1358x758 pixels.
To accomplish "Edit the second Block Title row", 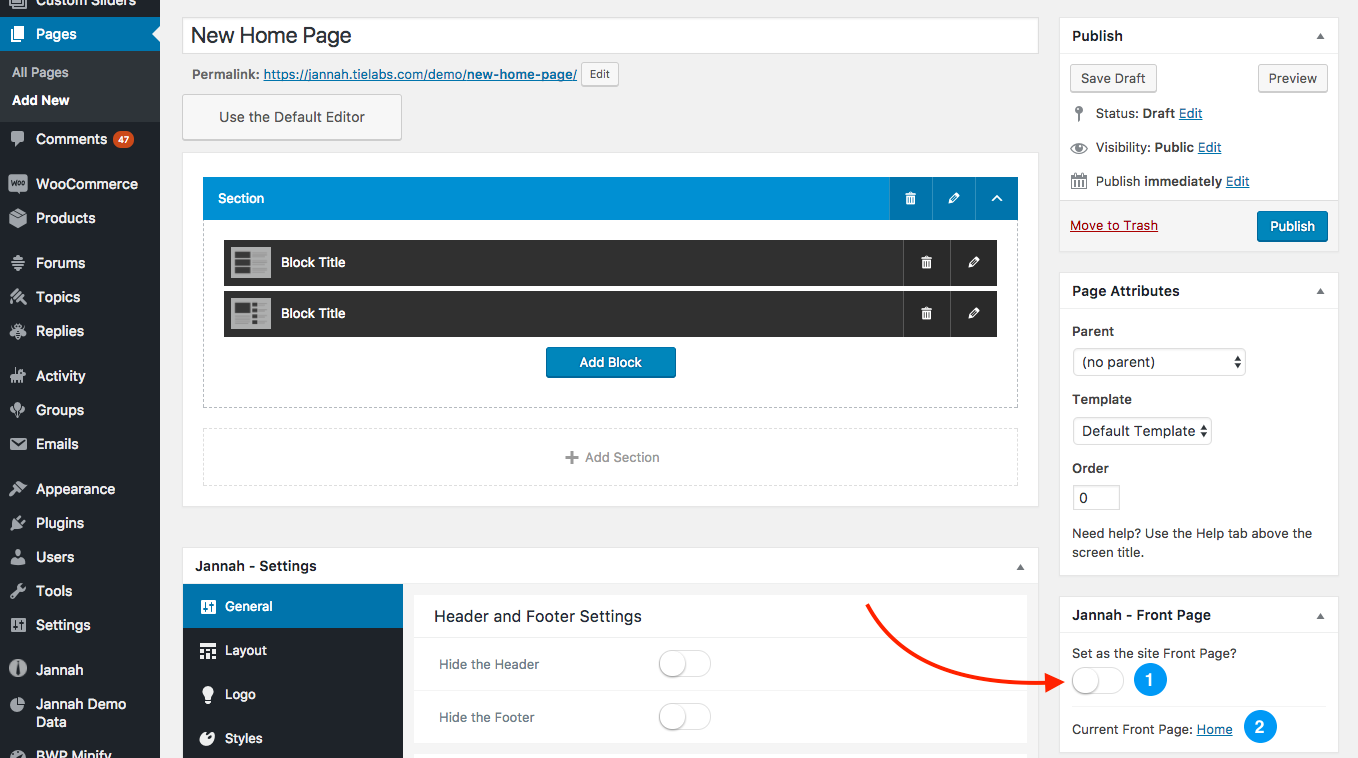I will point(974,313).
